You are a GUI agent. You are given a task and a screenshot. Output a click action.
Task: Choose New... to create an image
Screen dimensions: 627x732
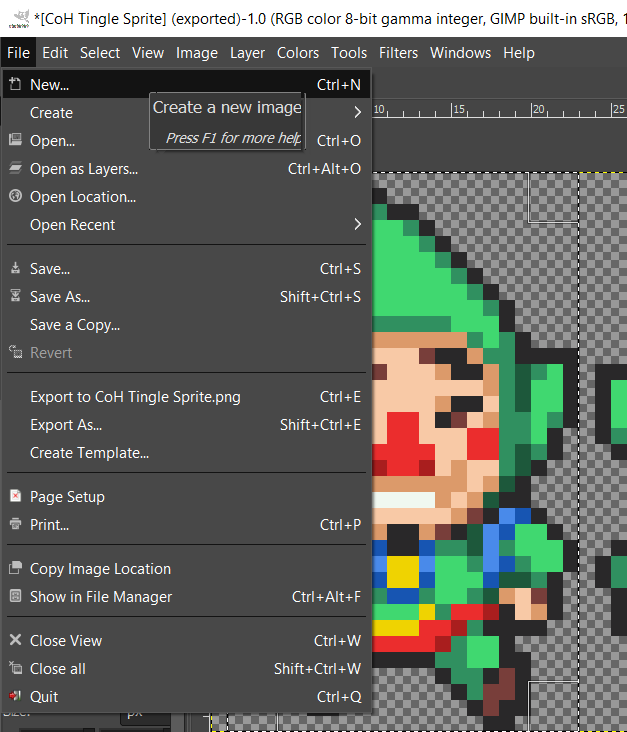point(187,84)
